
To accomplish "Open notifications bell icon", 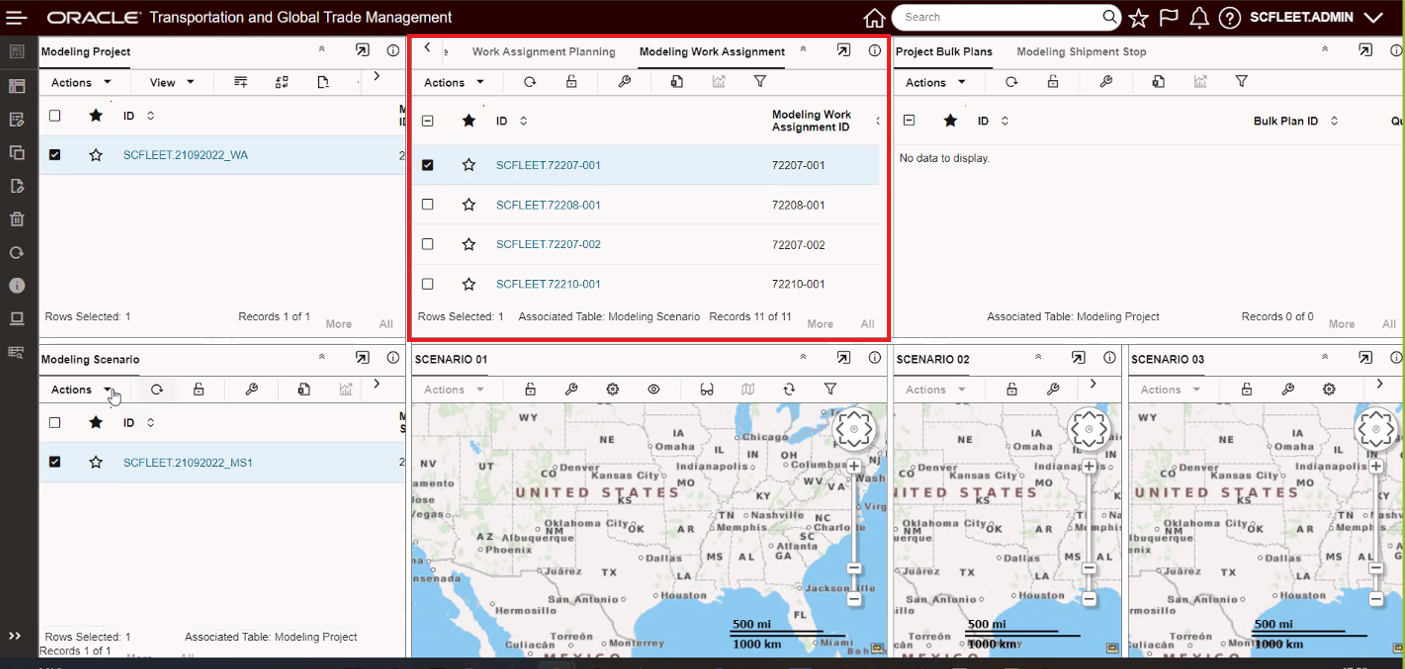I will point(1199,18).
